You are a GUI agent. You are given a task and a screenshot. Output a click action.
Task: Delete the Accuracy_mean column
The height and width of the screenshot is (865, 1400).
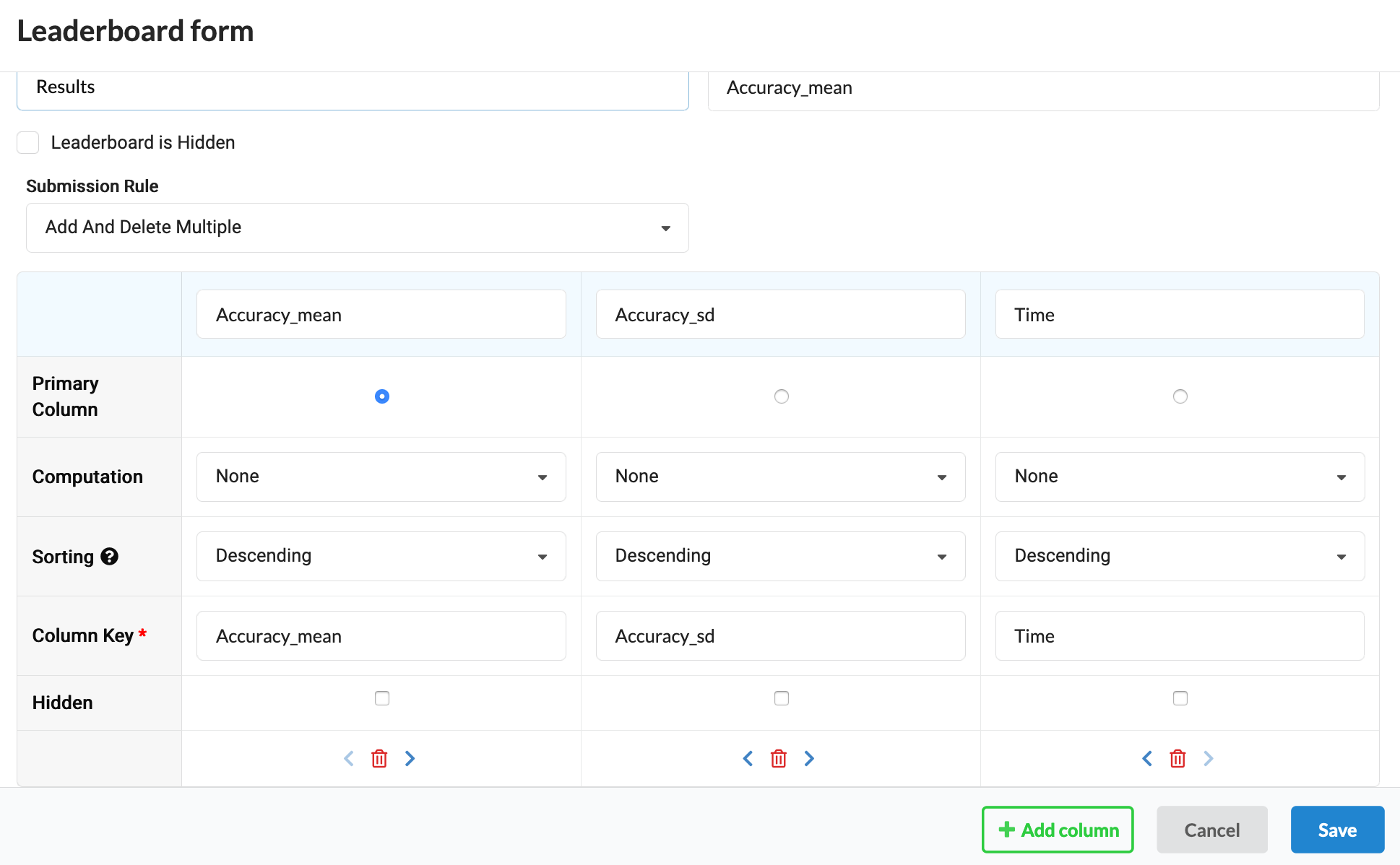[x=379, y=758]
